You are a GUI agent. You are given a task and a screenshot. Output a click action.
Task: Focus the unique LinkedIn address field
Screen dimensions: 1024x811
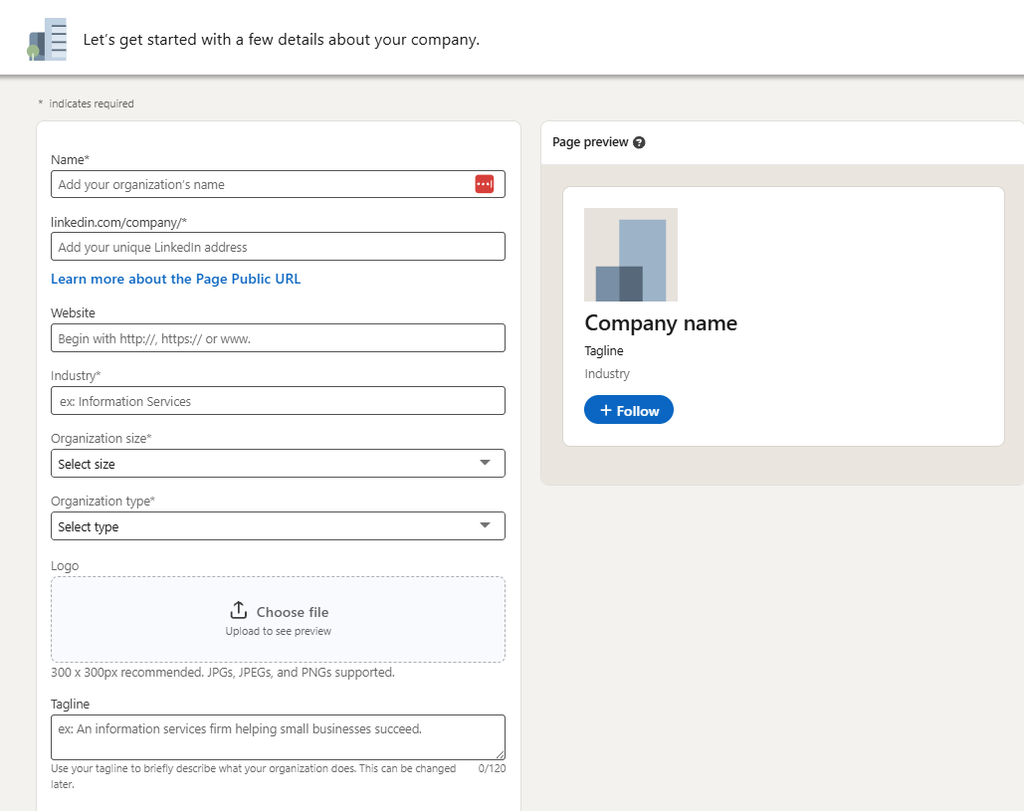coord(278,247)
